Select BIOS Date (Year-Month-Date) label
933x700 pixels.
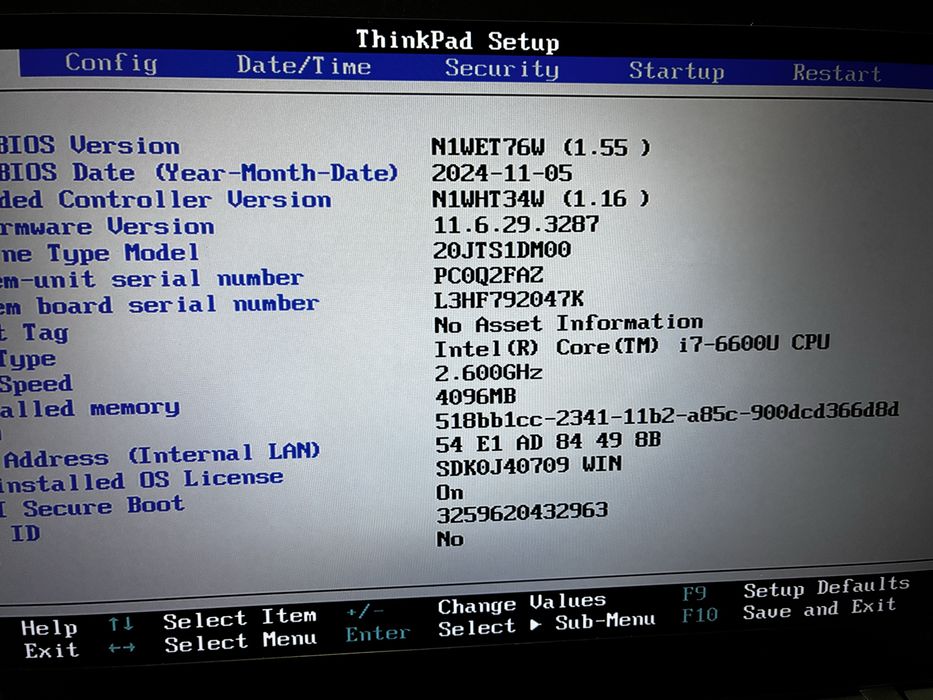point(199,173)
